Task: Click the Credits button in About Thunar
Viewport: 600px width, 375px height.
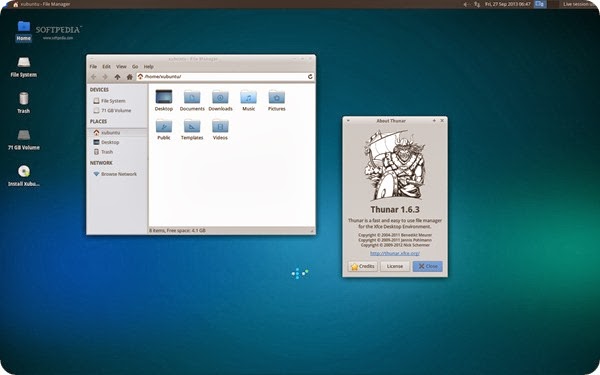Action: pyautogui.click(x=362, y=266)
